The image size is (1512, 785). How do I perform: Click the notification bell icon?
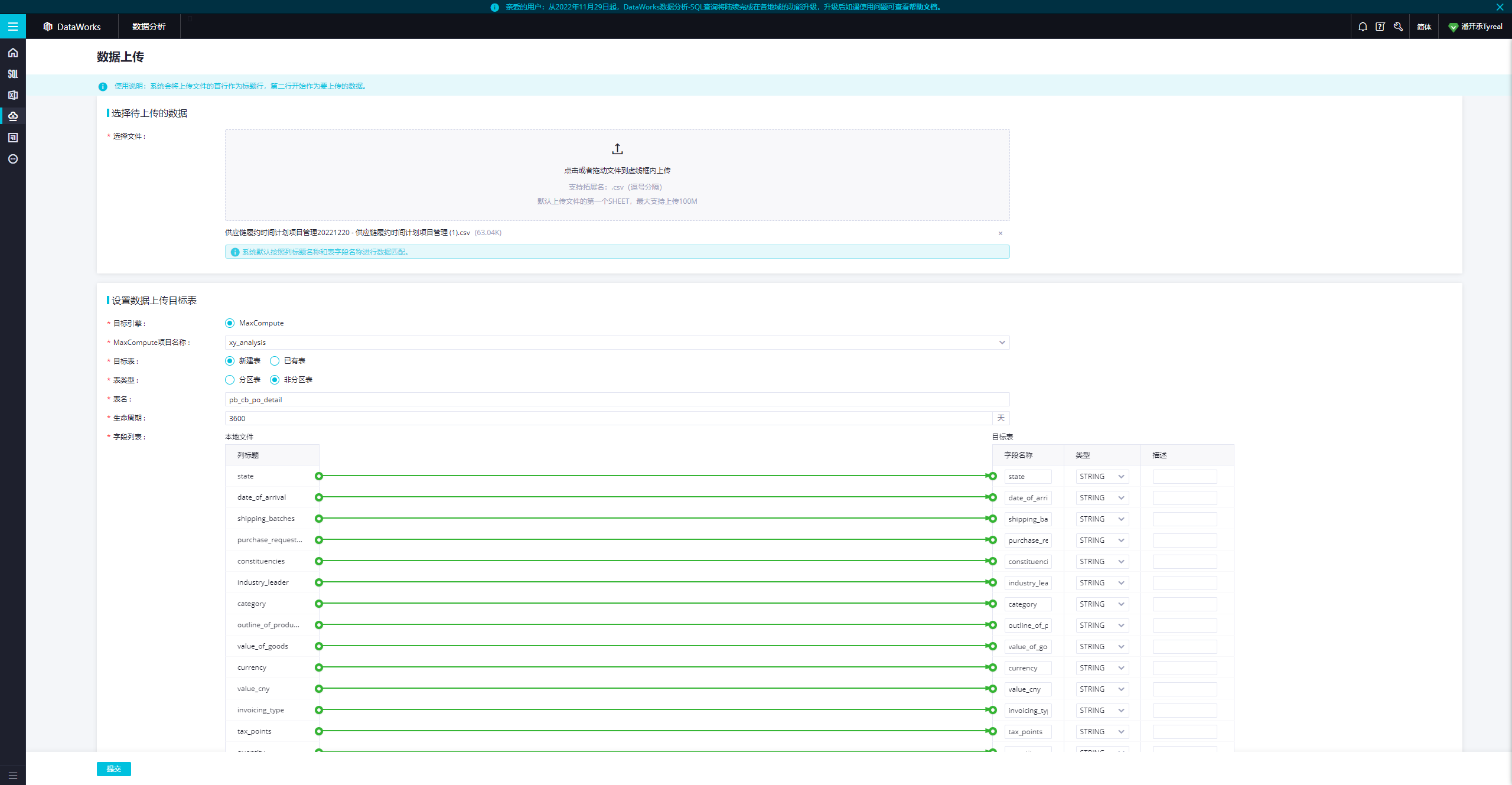click(x=1363, y=27)
